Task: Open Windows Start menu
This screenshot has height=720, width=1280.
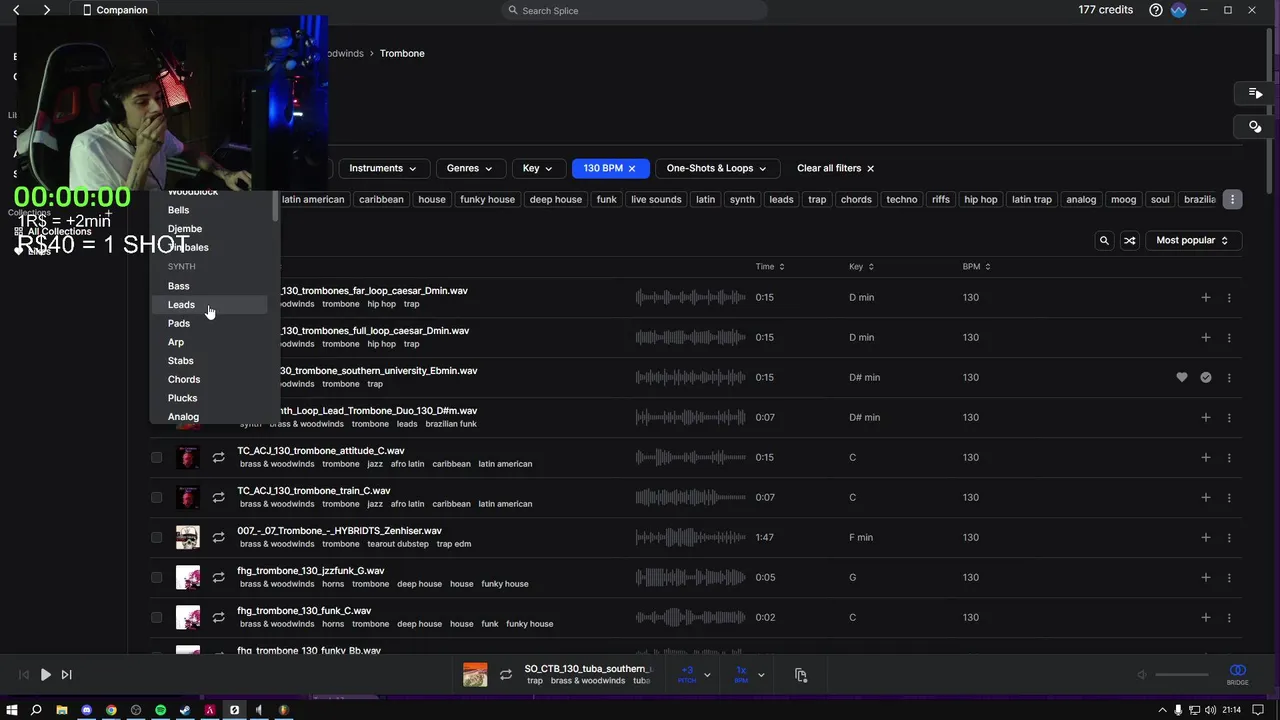Action: [11, 710]
